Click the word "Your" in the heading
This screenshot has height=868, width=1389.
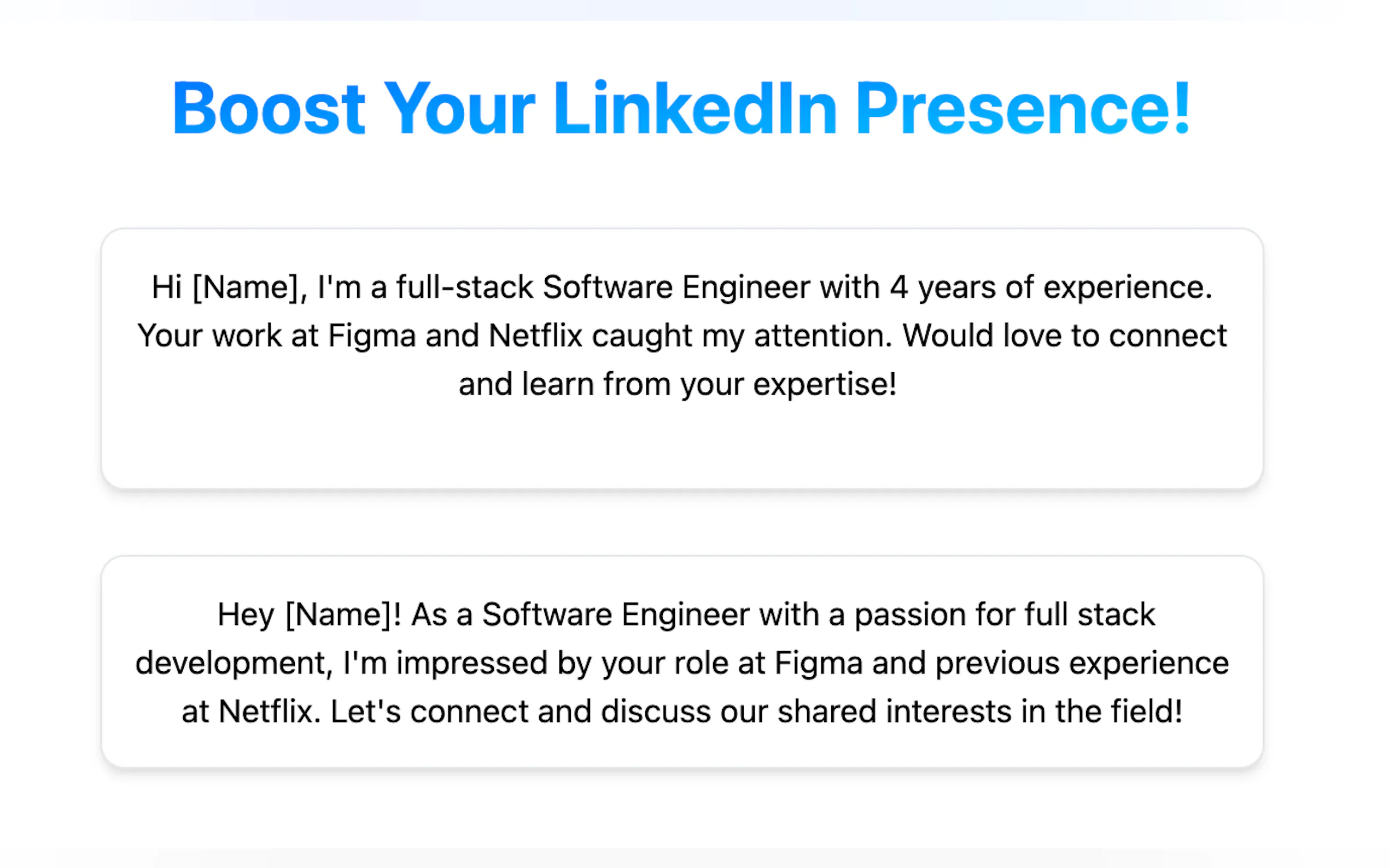(x=459, y=109)
